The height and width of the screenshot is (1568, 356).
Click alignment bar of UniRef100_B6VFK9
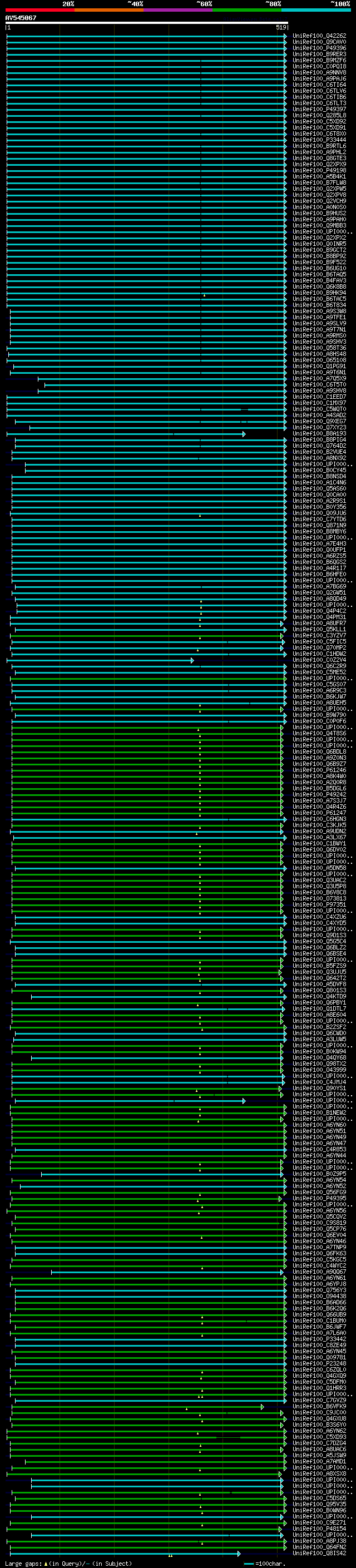point(137,1407)
